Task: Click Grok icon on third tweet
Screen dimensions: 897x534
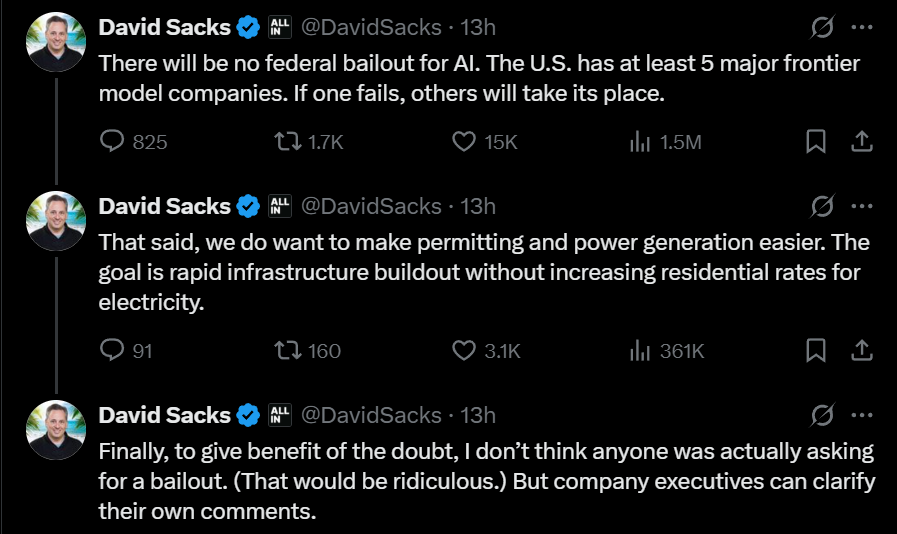Action: (x=822, y=414)
